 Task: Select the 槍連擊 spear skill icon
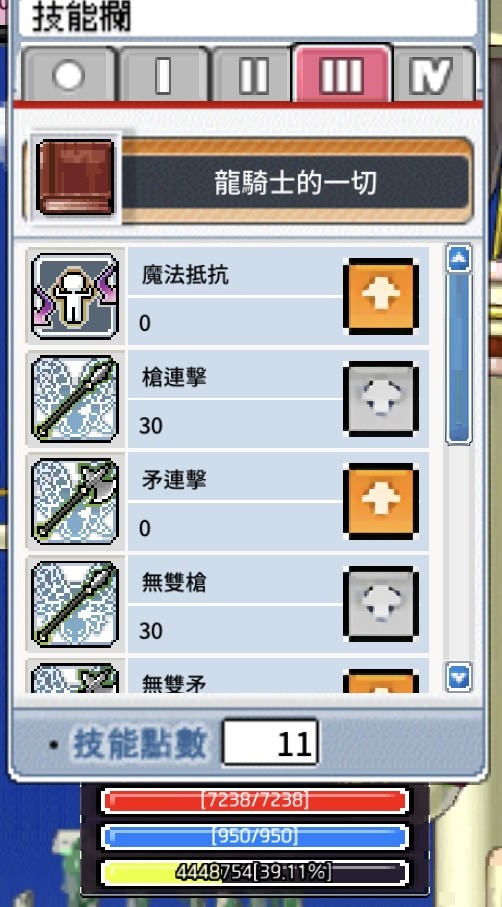click(x=75, y=399)
